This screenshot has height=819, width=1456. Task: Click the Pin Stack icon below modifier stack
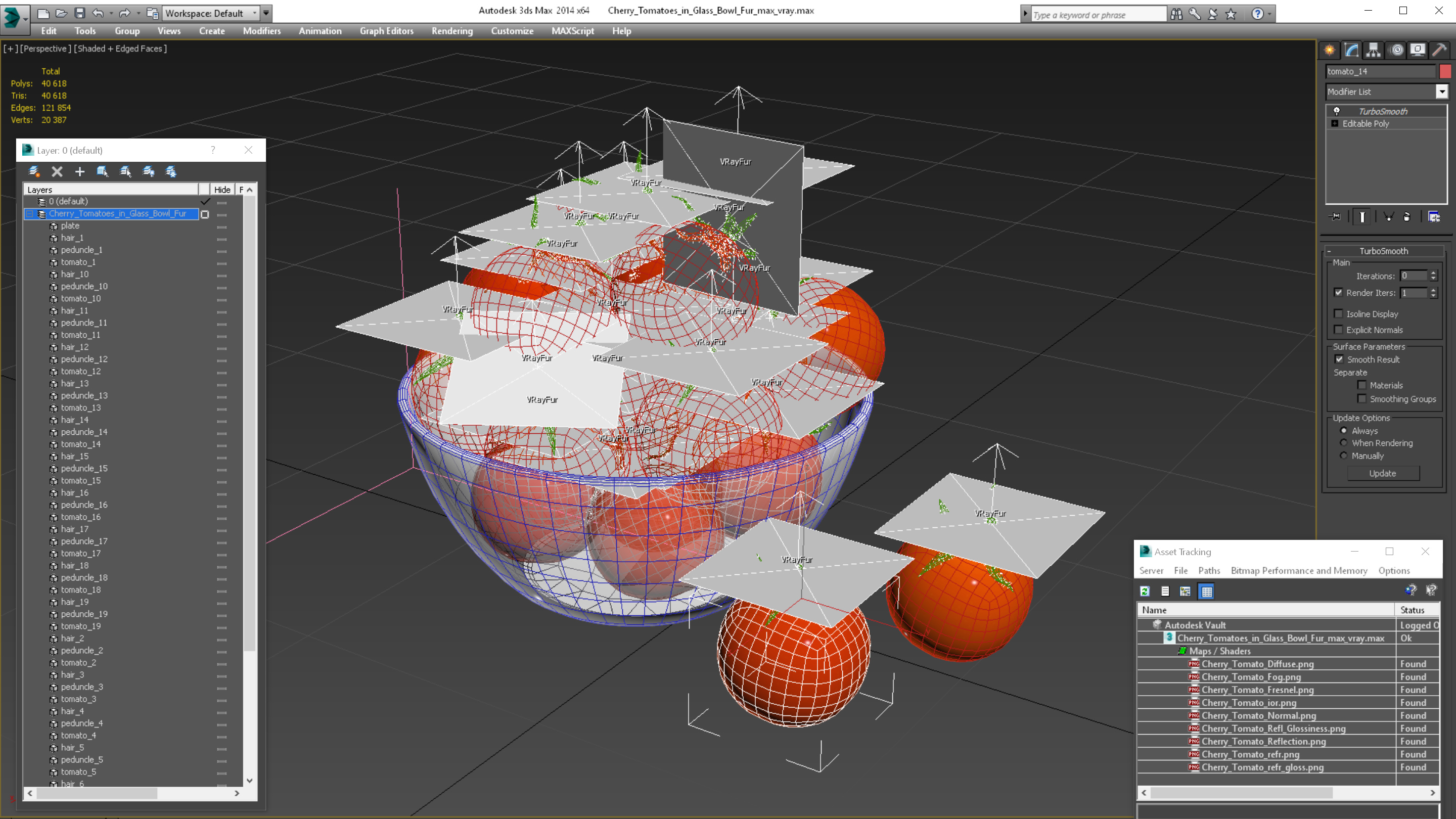tap(1335, 217)
